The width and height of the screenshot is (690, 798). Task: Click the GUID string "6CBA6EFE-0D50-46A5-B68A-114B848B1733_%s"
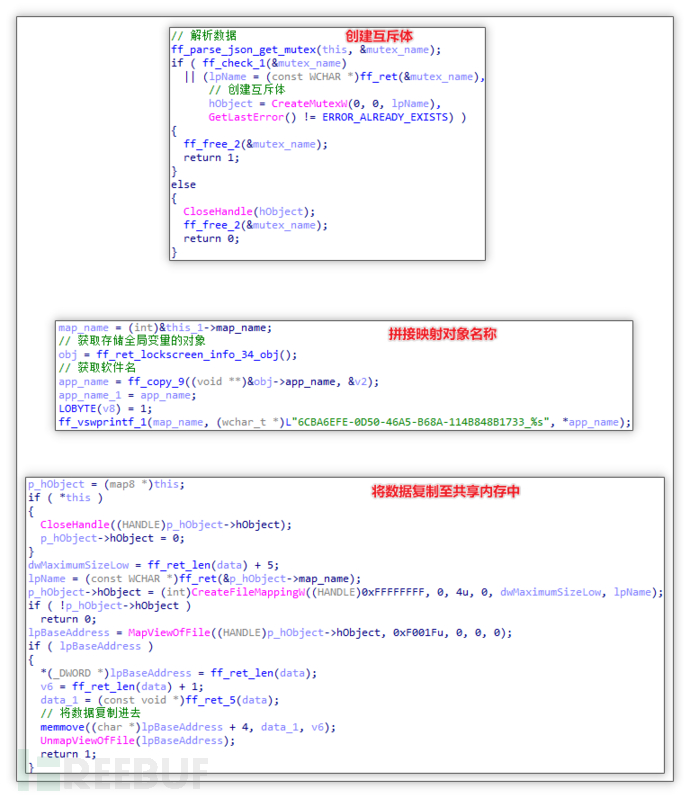point(420,422)
